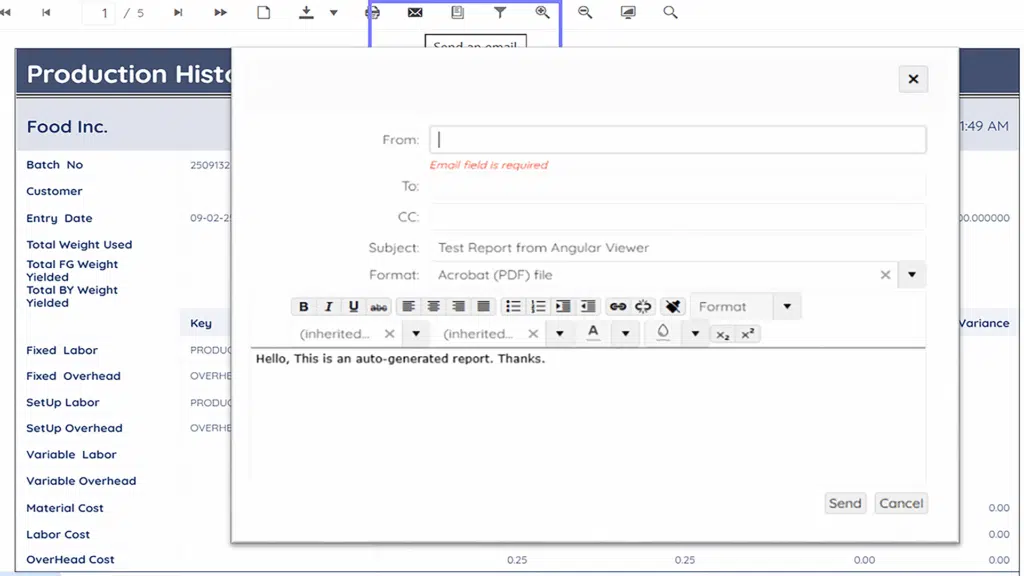Click the Fixed Labor row label
1024x576 pixels.
tap(62, 350)
